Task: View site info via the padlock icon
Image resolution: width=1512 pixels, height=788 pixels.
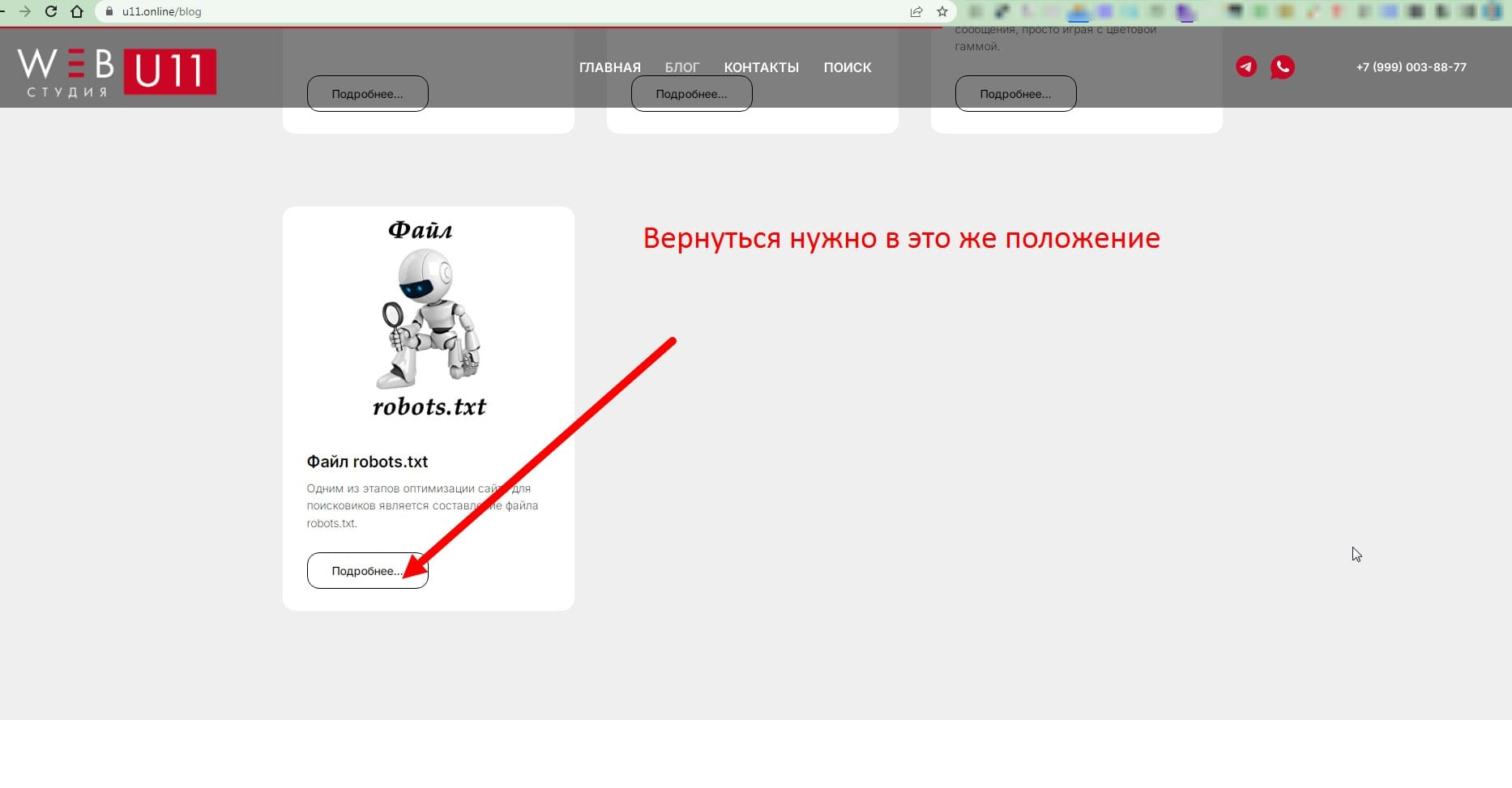Action: [109, 11]
